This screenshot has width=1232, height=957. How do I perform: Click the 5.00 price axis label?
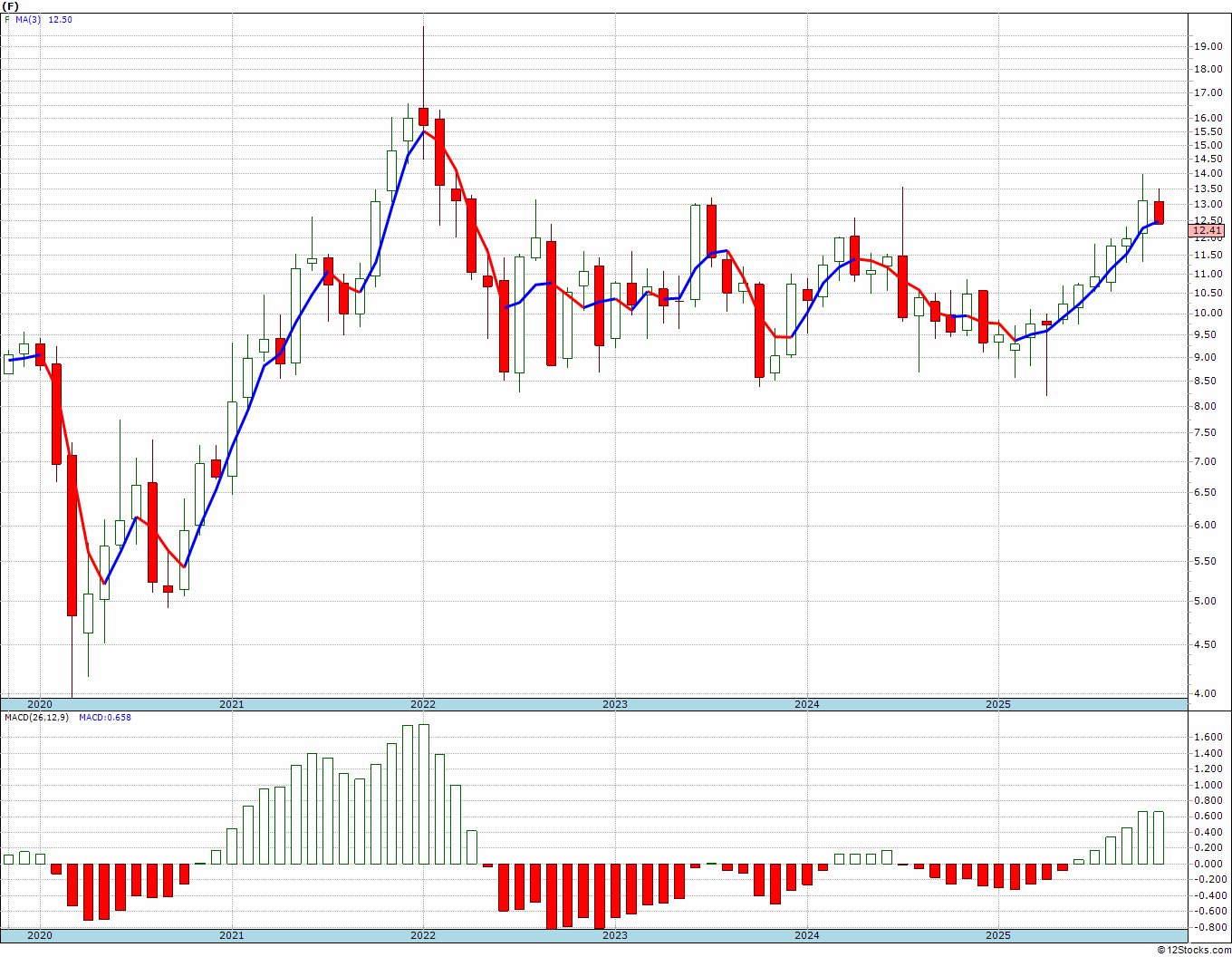click(x=1205, y=602)
